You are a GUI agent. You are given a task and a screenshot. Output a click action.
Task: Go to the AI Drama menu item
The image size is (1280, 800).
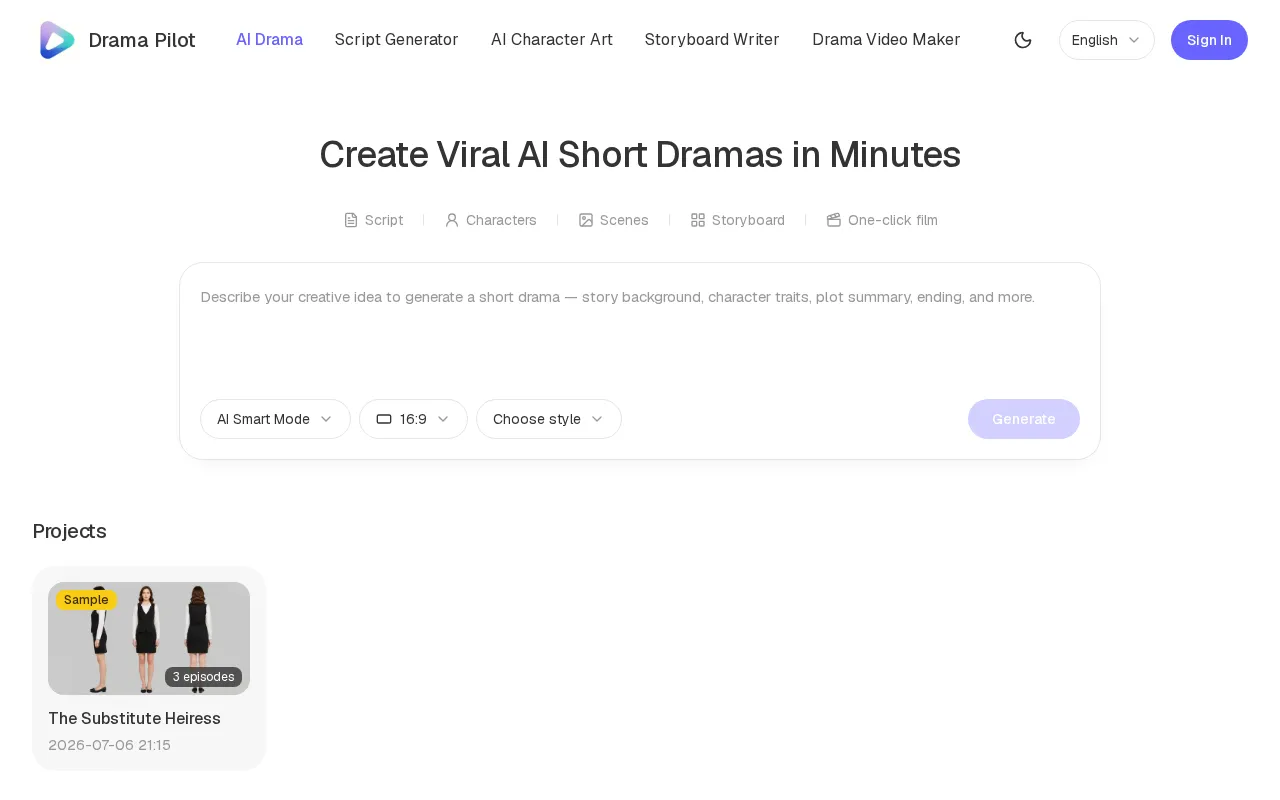pos(269,40)
